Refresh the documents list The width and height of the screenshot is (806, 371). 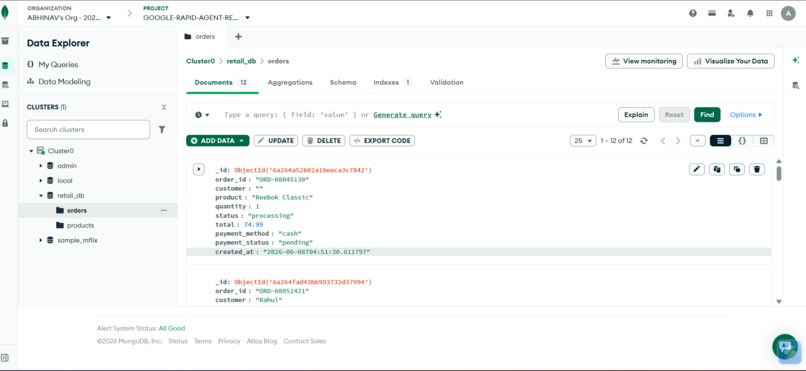pos(644,141)
